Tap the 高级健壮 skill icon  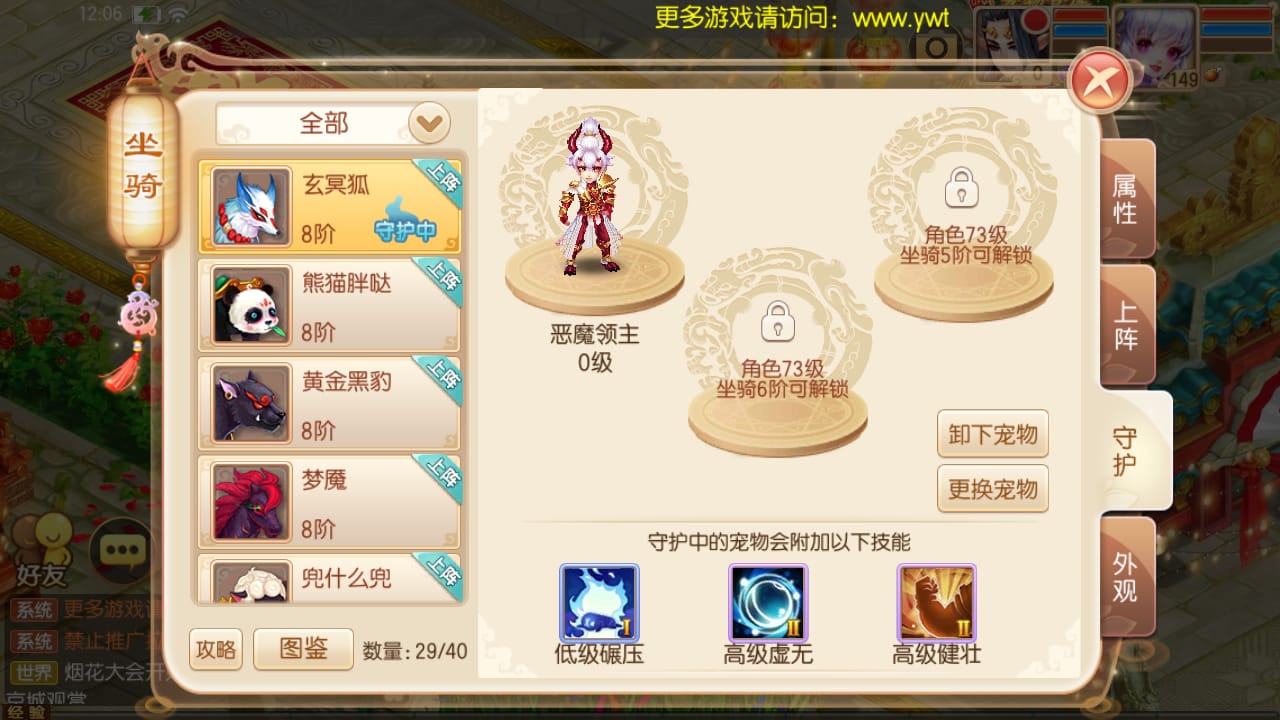click(x=937, y=603)
